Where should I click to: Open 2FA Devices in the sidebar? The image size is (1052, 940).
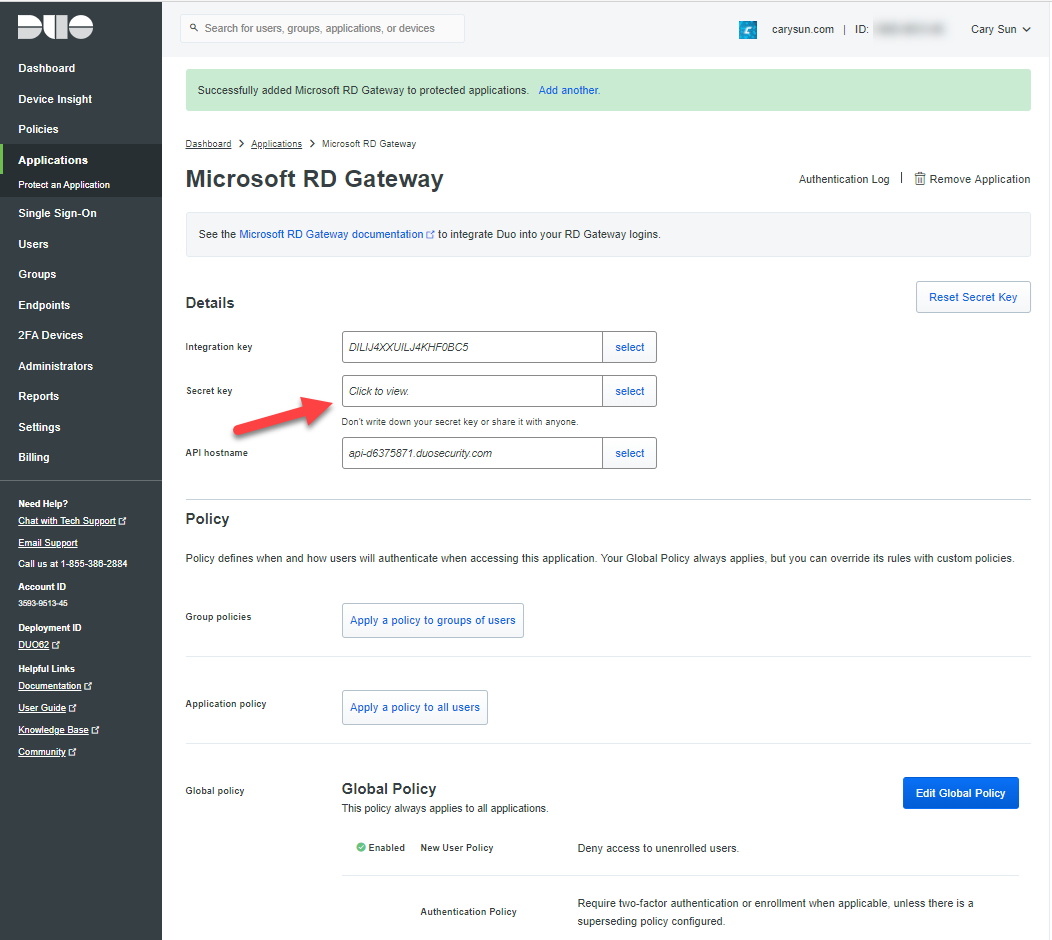[x=50, y=335]
